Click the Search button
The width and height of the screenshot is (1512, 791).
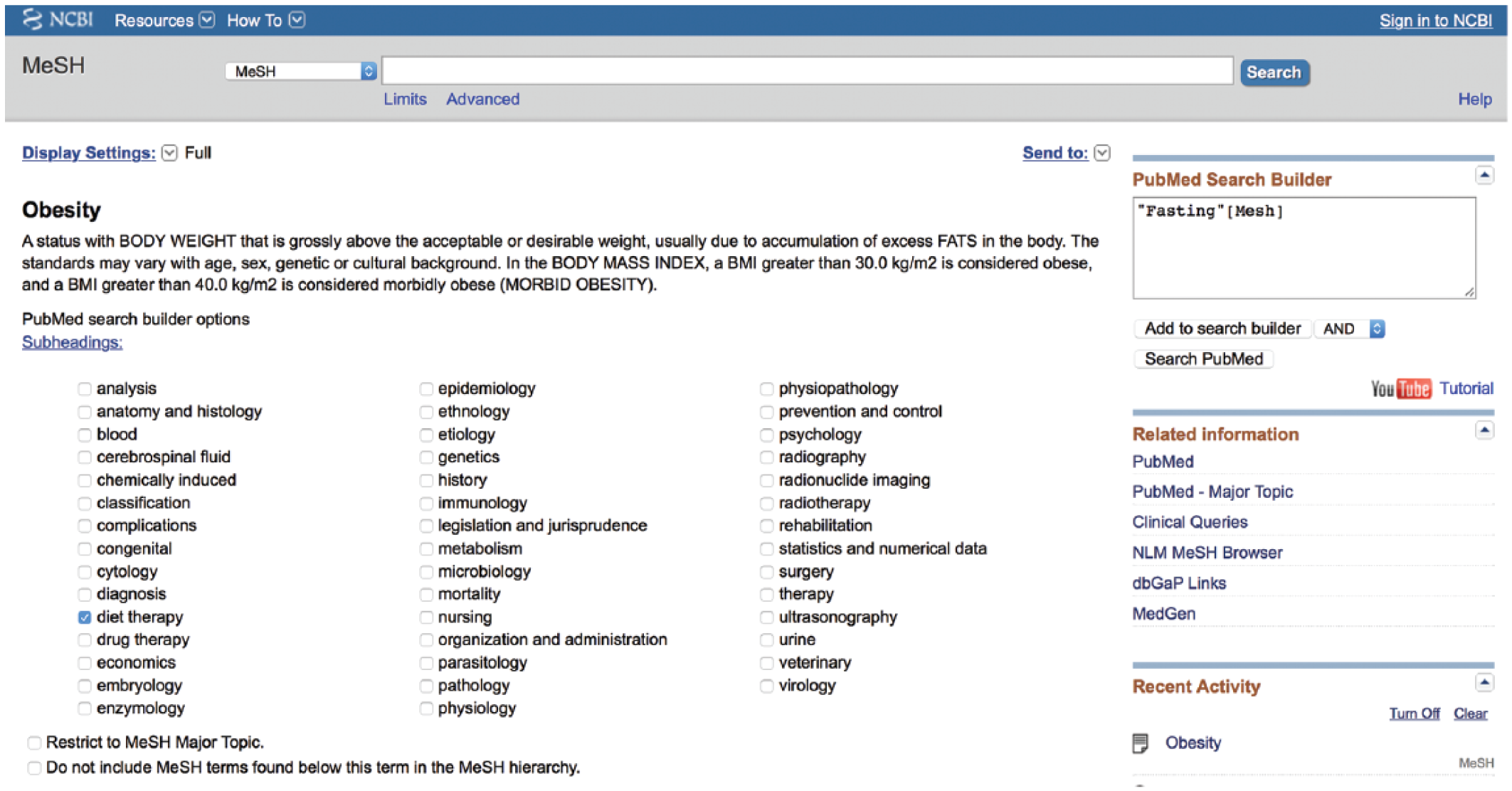click(1274, 73)
